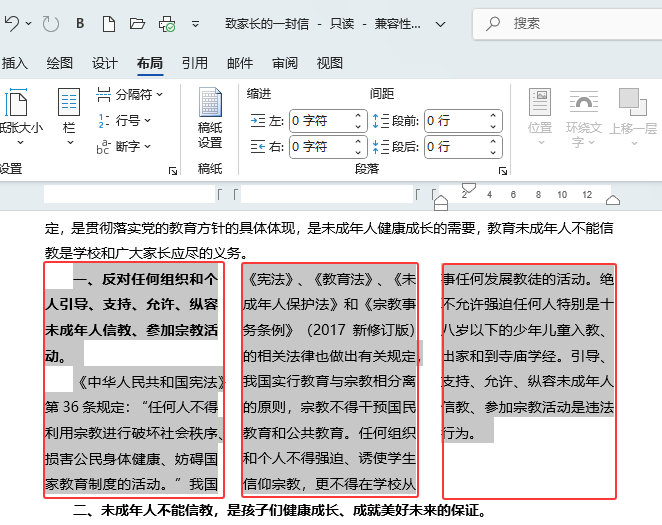Open the 绘图 tab

click(60, 63)
